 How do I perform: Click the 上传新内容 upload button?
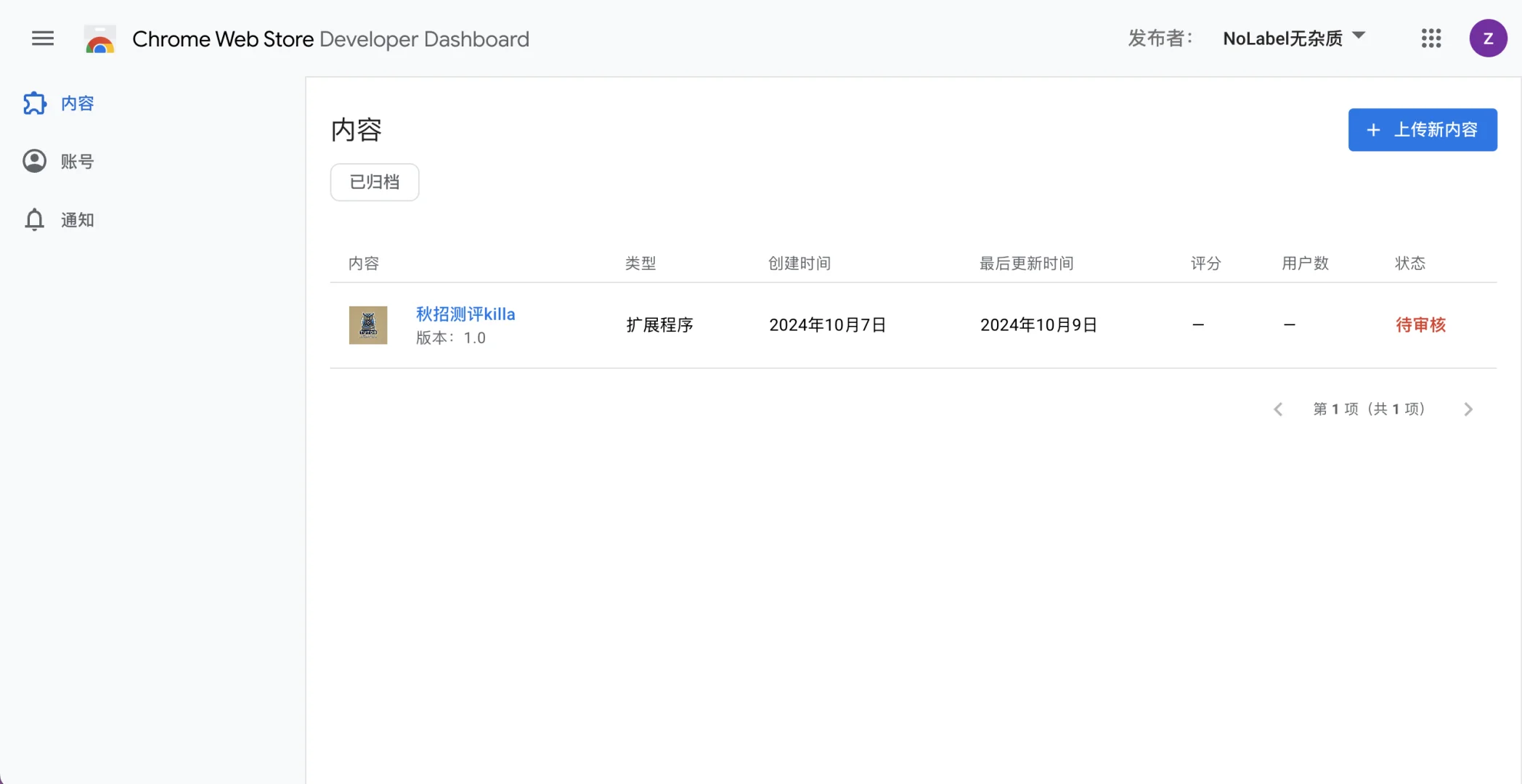pyautogui.click(x=1422, y=130)
